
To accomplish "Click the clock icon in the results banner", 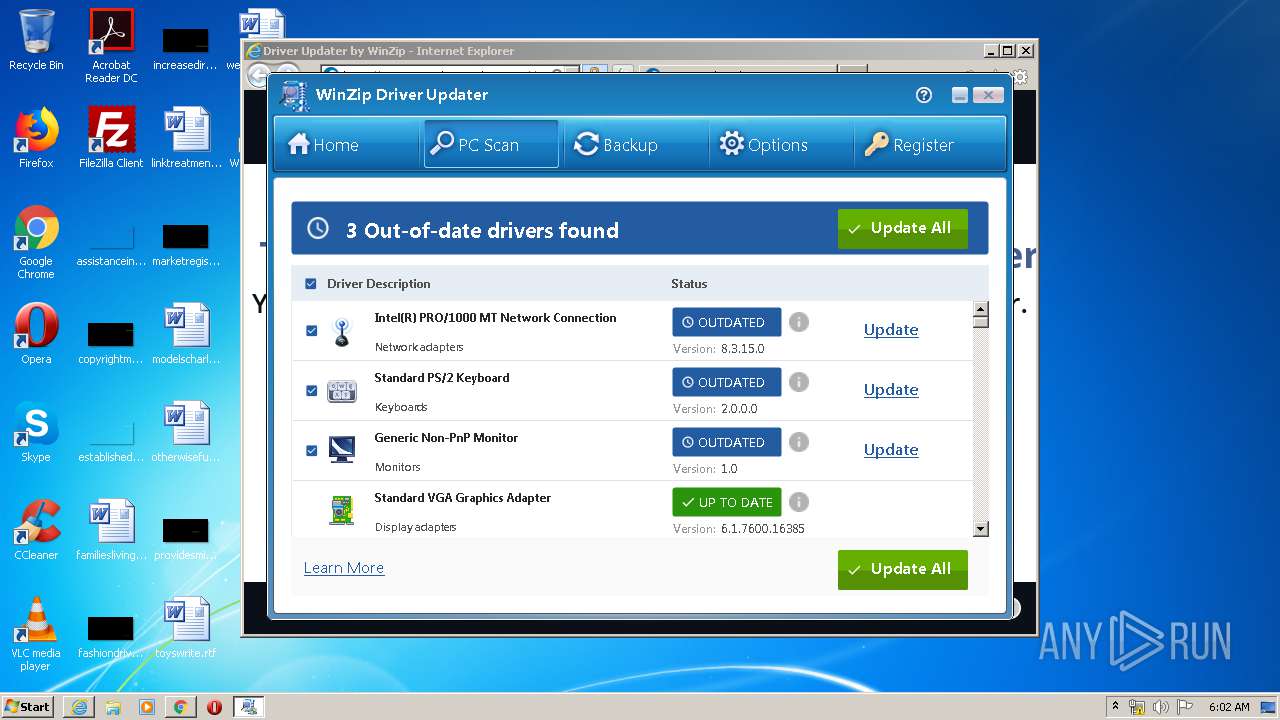I will tap(318, 228).
